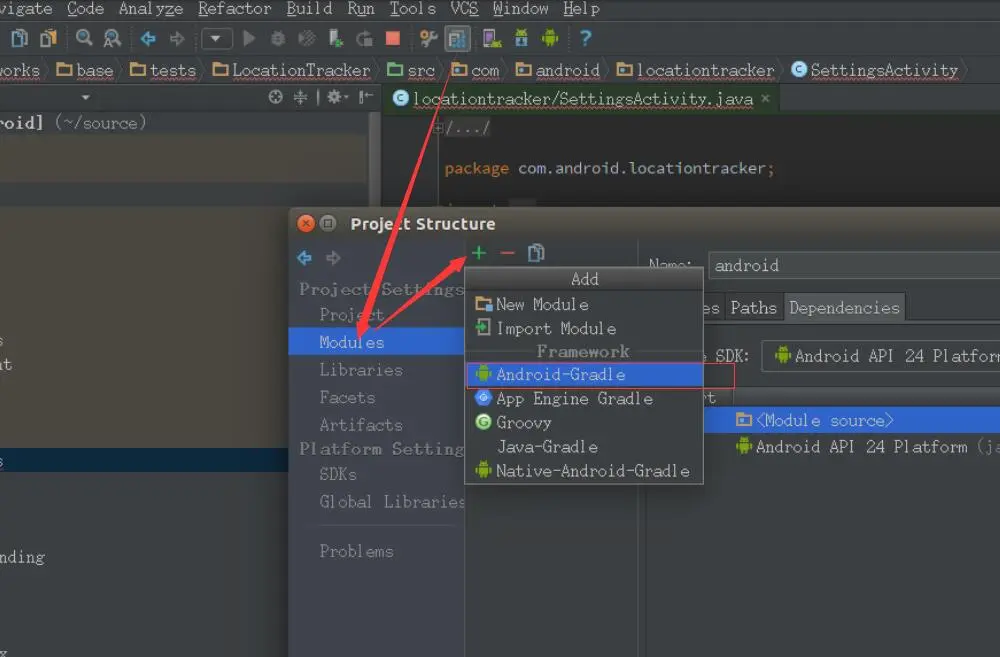Click the Collapse All icon in project panel
The width and height of the screenshot is (1000, 657).
click(300, 98)
